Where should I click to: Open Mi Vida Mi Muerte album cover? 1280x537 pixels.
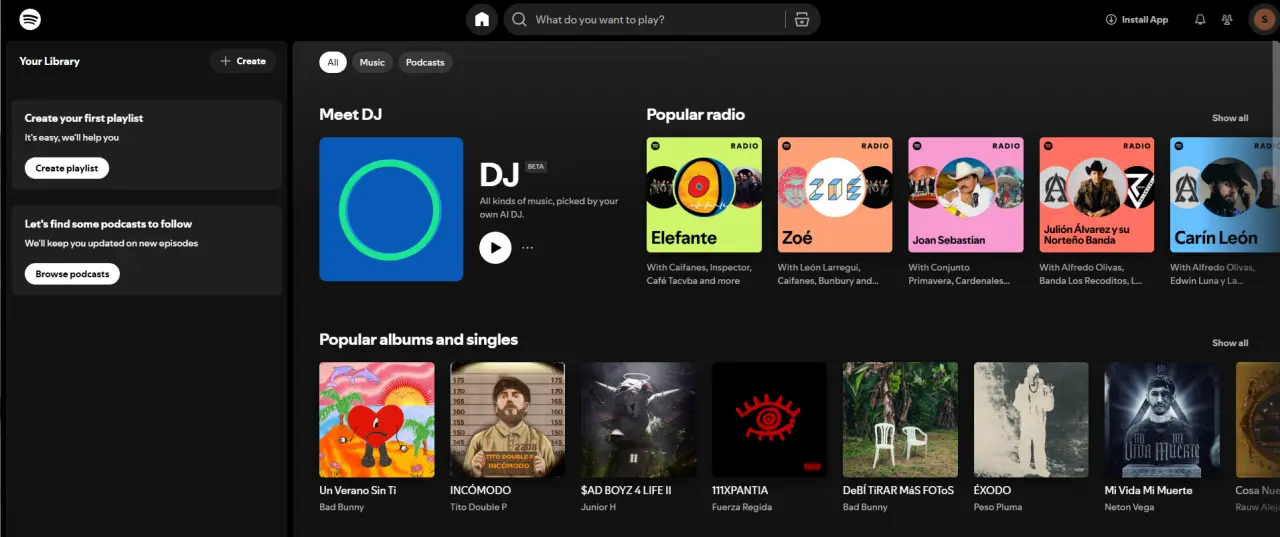click(1162, 420)
